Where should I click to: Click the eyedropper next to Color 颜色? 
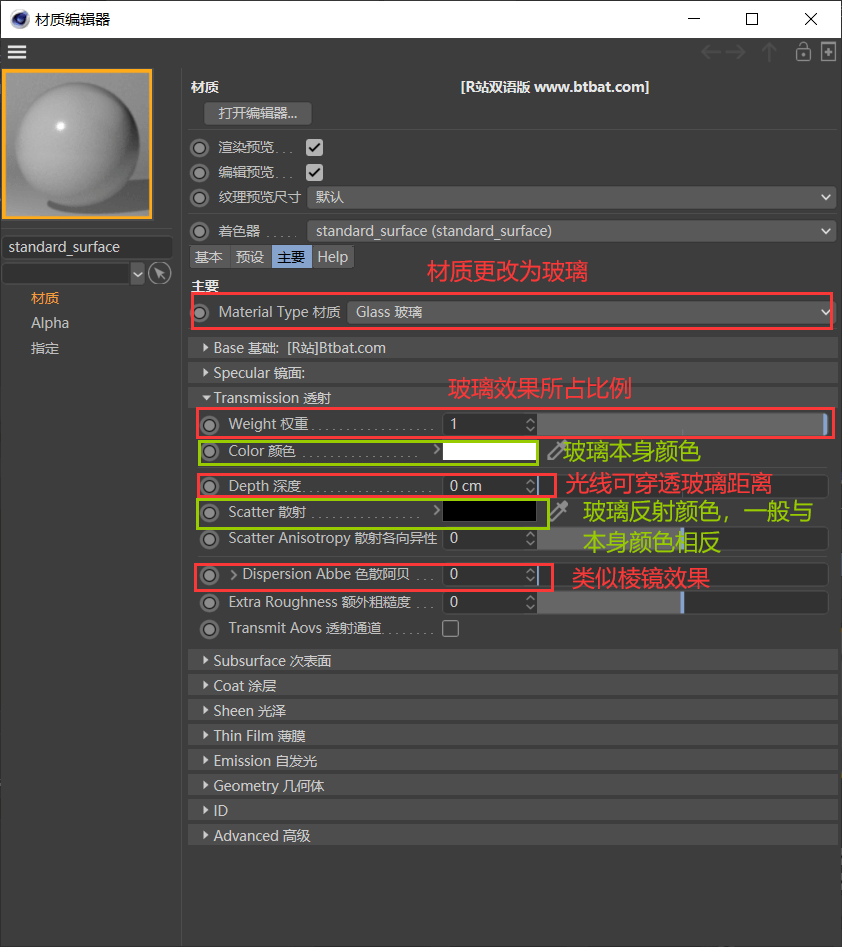tap(556, 451)
